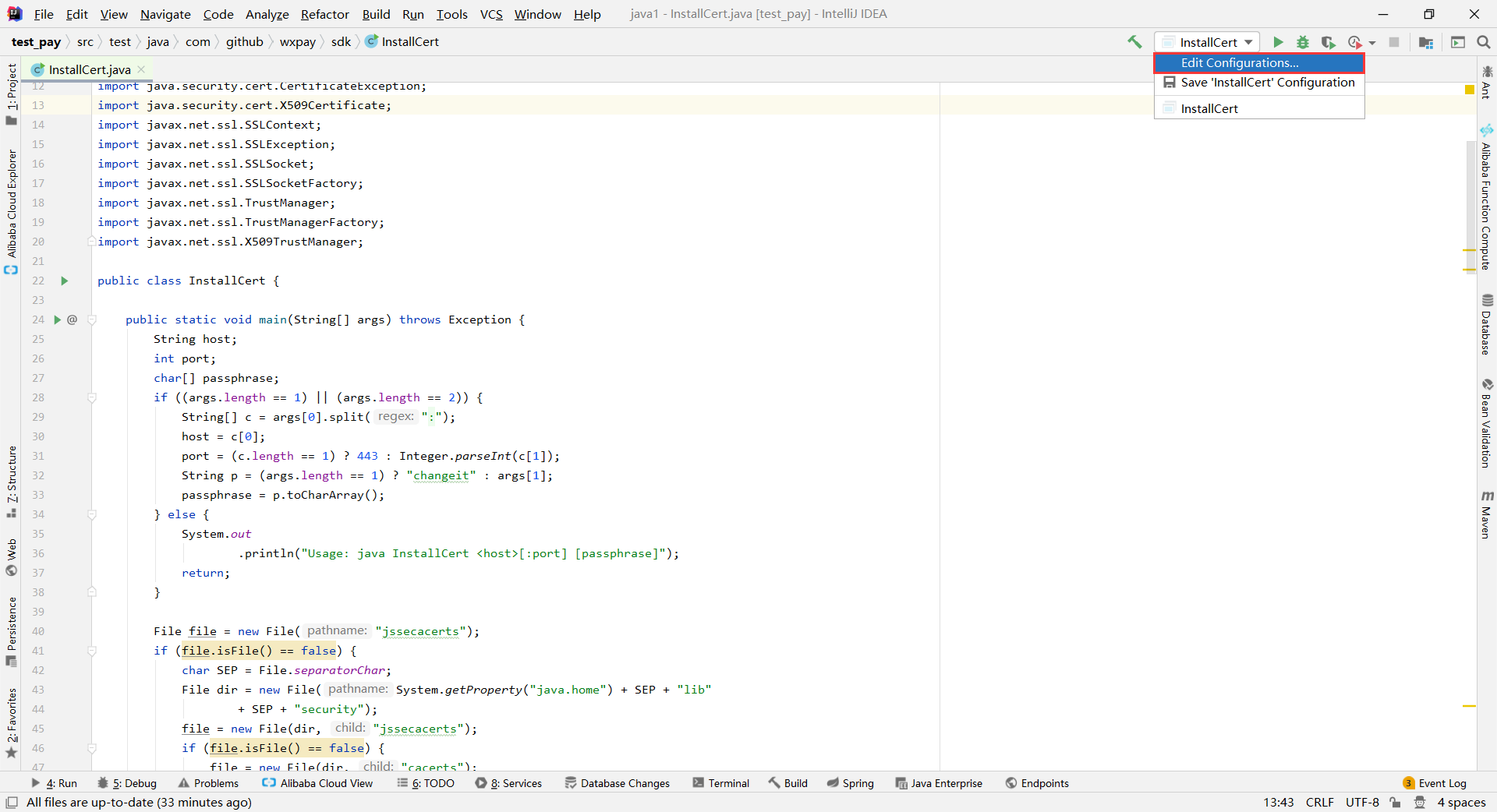1497x812 pixels.
Task: Toggle the else block fold on line 34
Action: pyautogui.click(x=91, y=514)
